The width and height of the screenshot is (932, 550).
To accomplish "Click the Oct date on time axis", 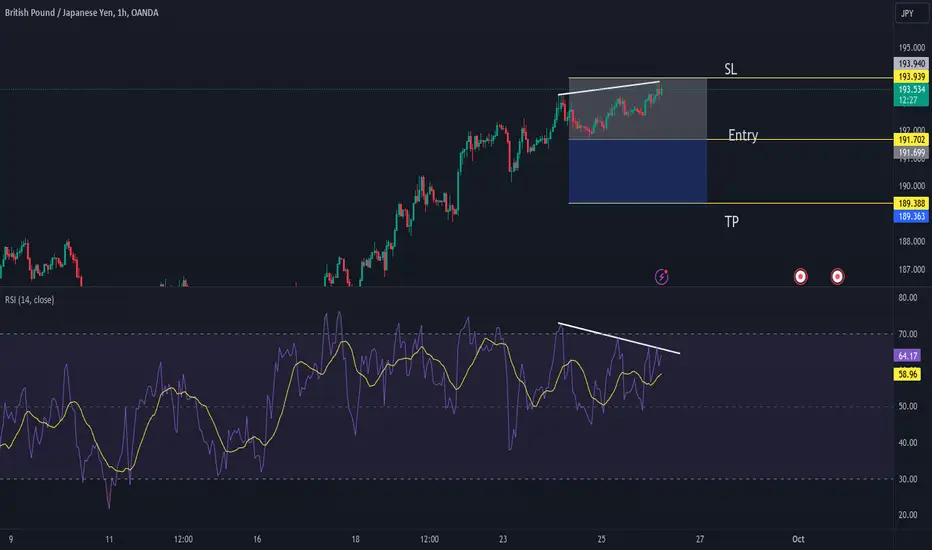I will (x=798, y=539).
